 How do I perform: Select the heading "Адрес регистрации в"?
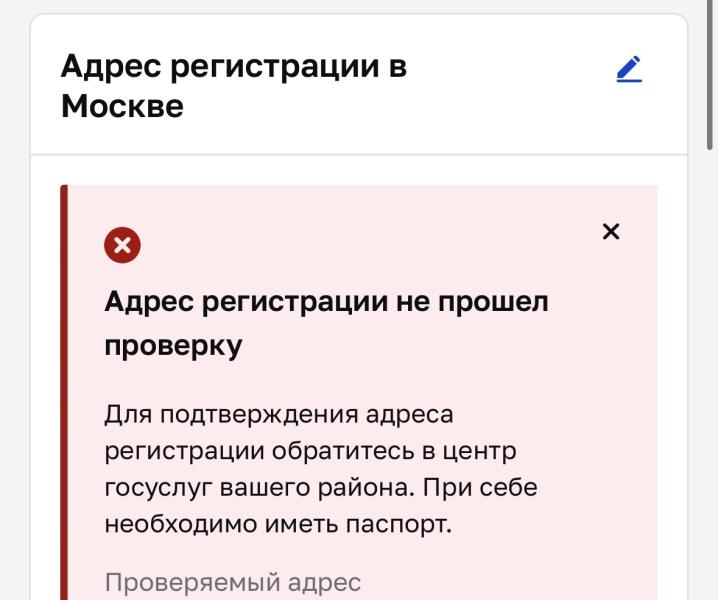tap(234, 67)
